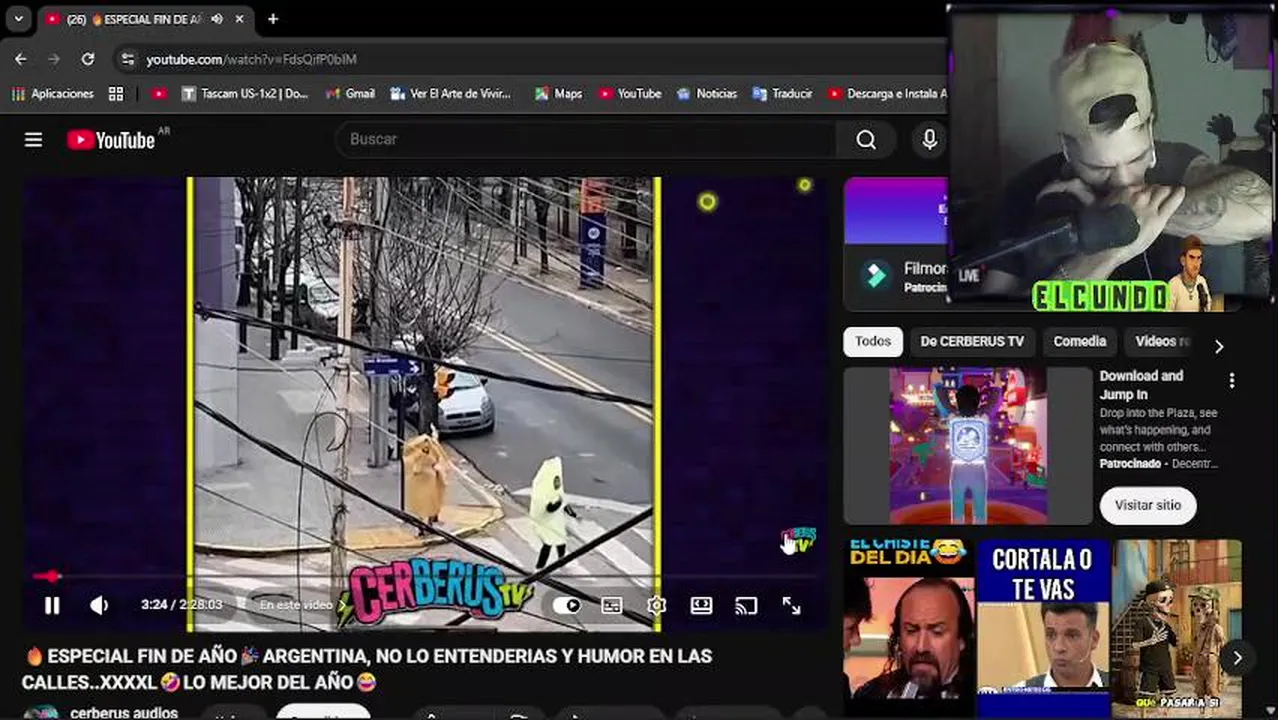
Task: Show next shorts with the arrow button
Action: 1237,658
